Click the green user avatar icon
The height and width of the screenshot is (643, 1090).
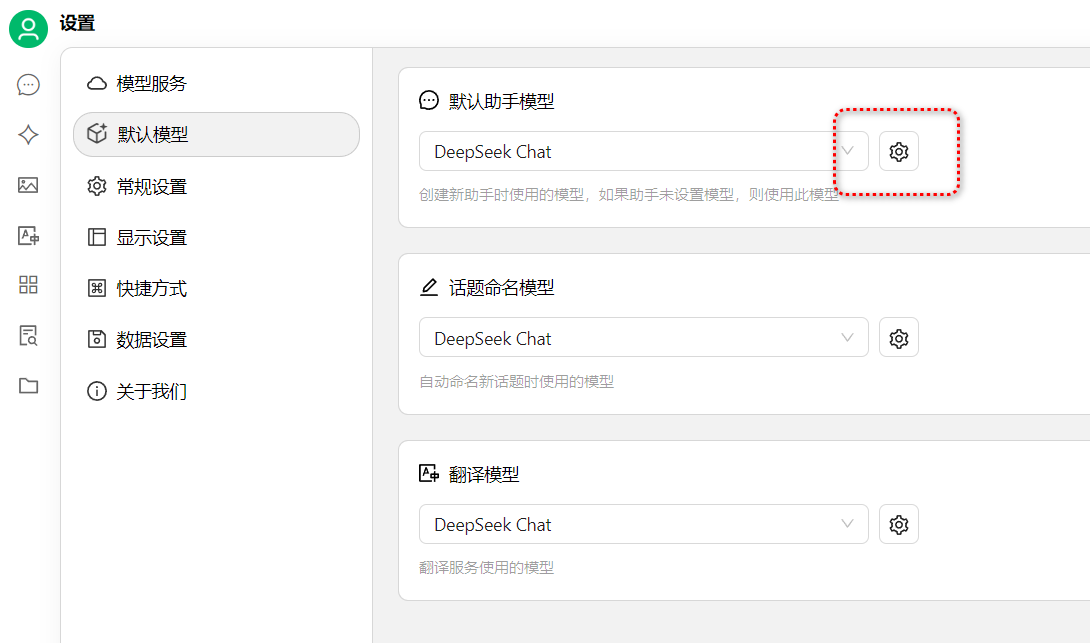tap(29, 29)
